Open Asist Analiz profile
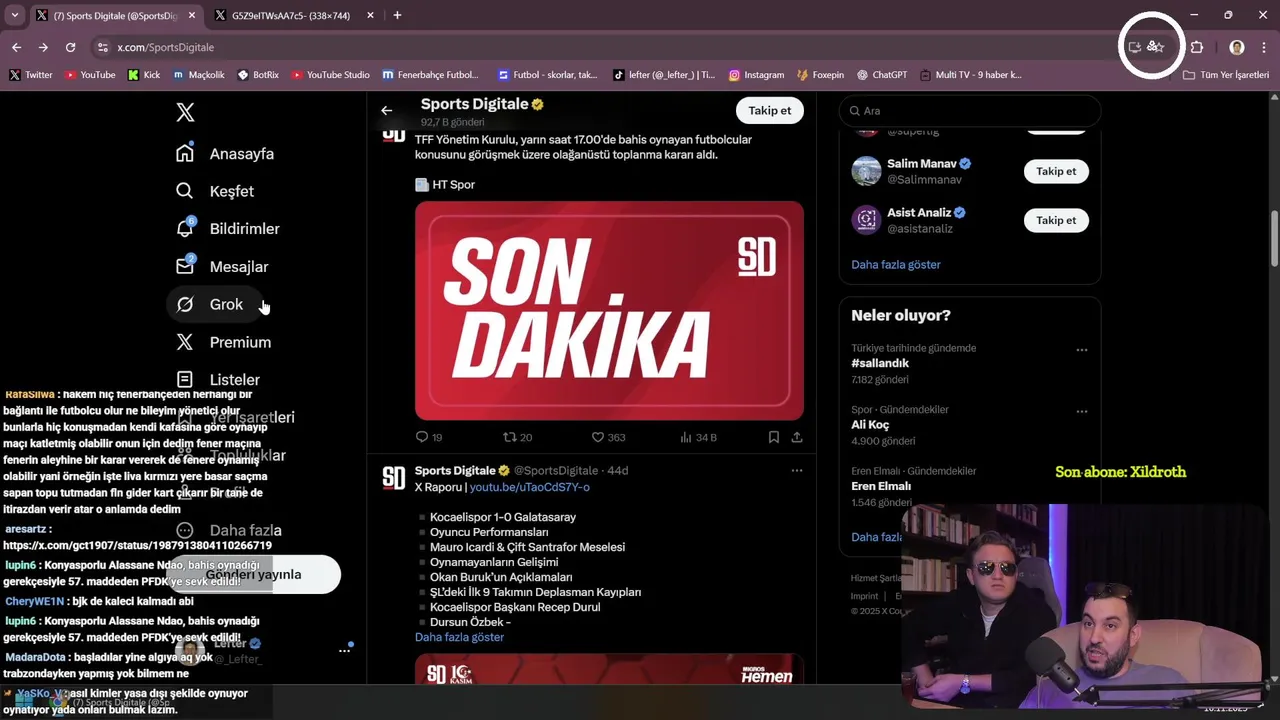 (x=918, y=212)
